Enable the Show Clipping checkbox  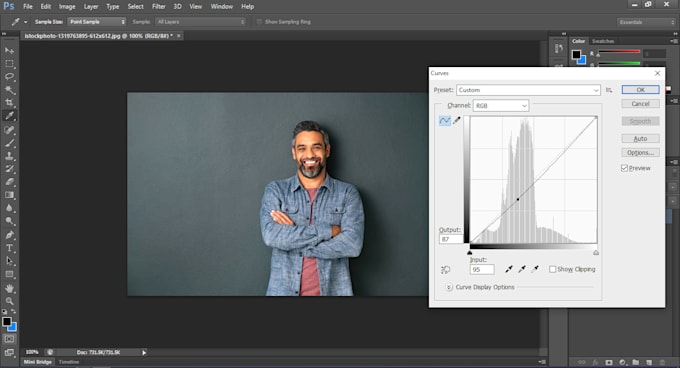(552, 269)
